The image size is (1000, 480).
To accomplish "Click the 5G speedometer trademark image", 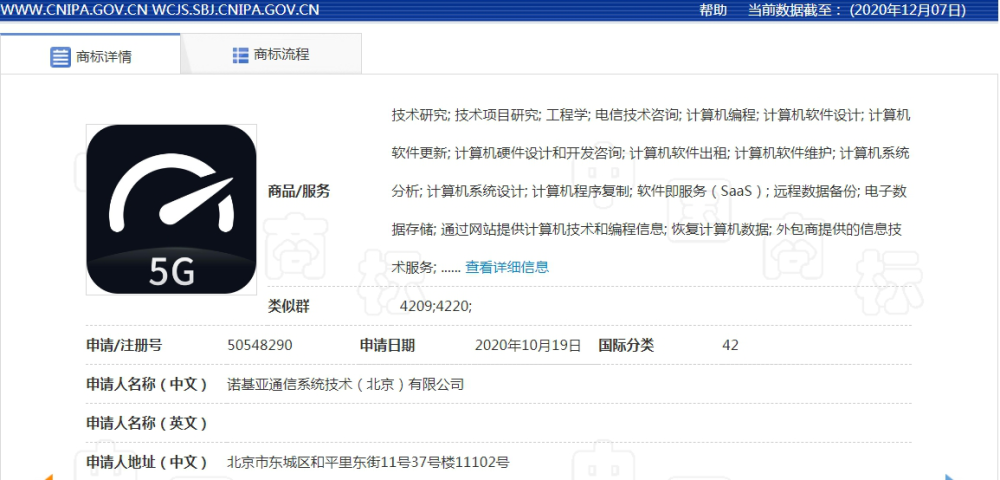I will pos(172,210).
